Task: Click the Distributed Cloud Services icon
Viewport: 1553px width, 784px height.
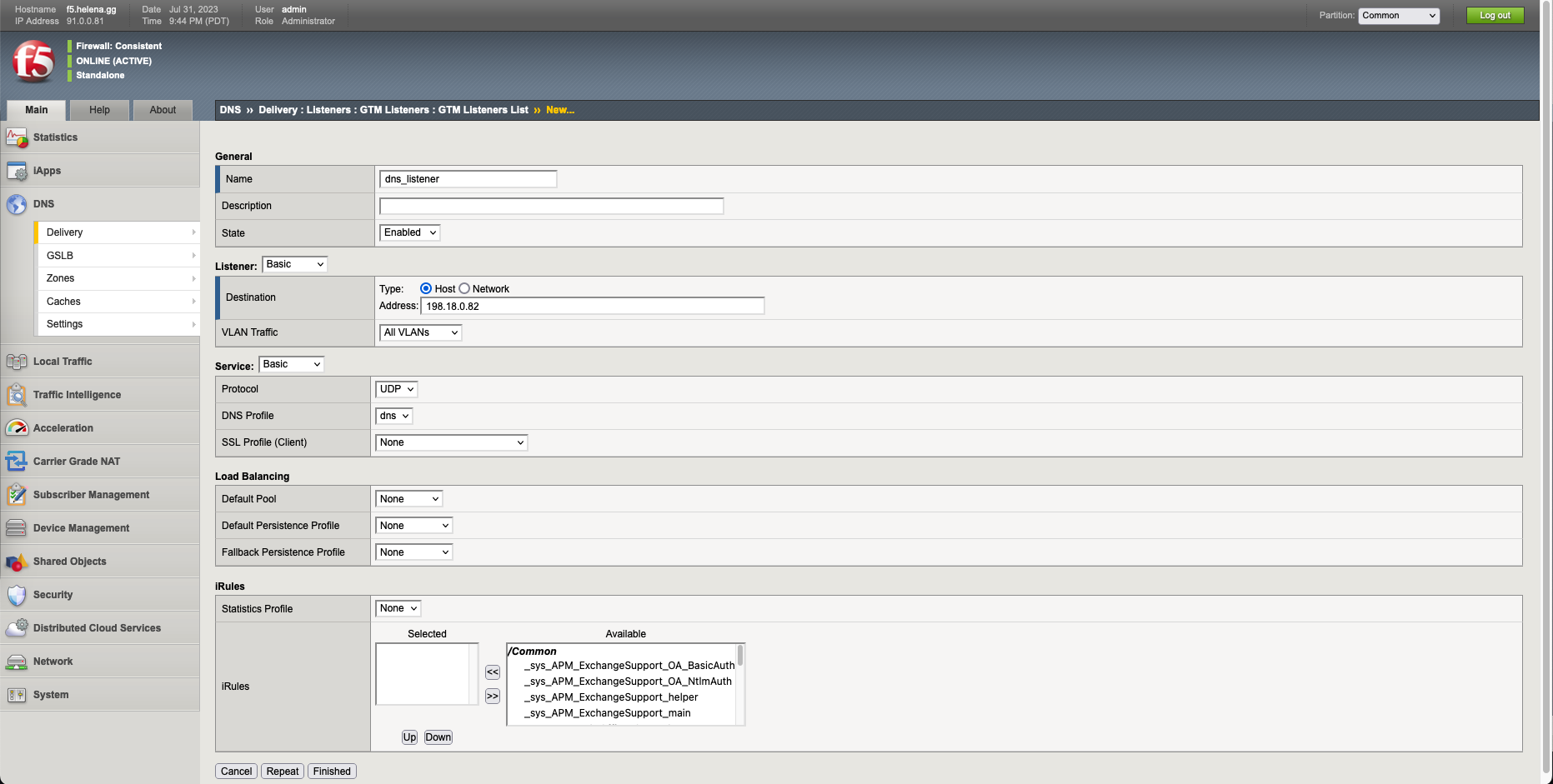Action: 17,628
